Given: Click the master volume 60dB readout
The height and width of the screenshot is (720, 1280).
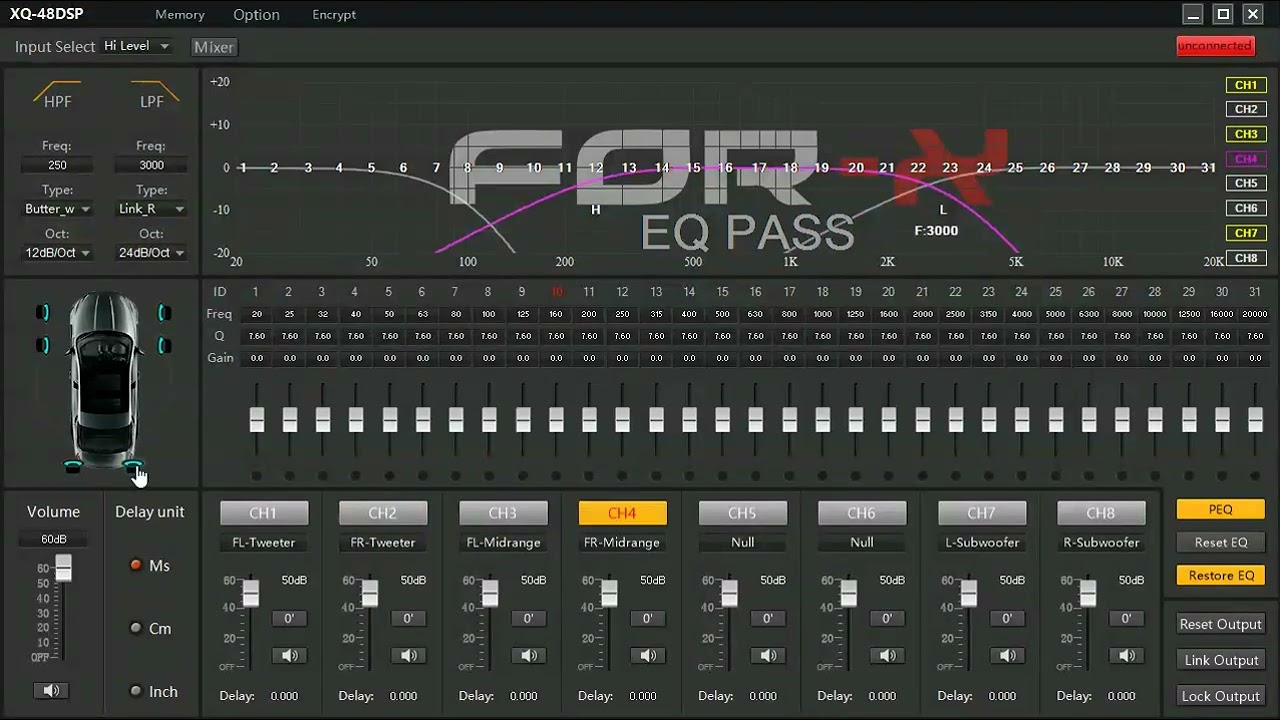Looking at the screenshot, I should coord(53,539).
